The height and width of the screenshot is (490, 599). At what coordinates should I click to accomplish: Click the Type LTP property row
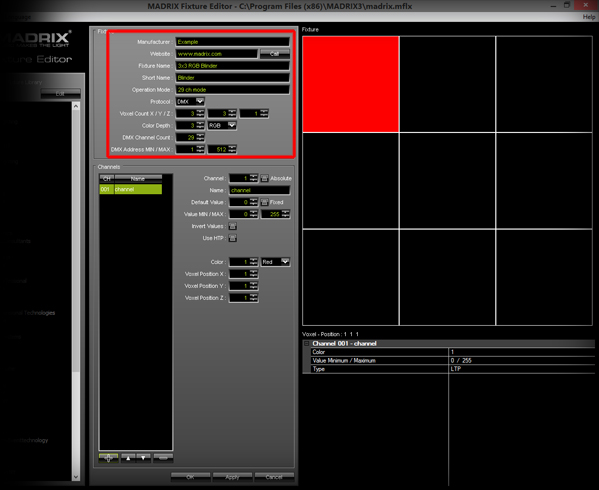click(453, 369)
